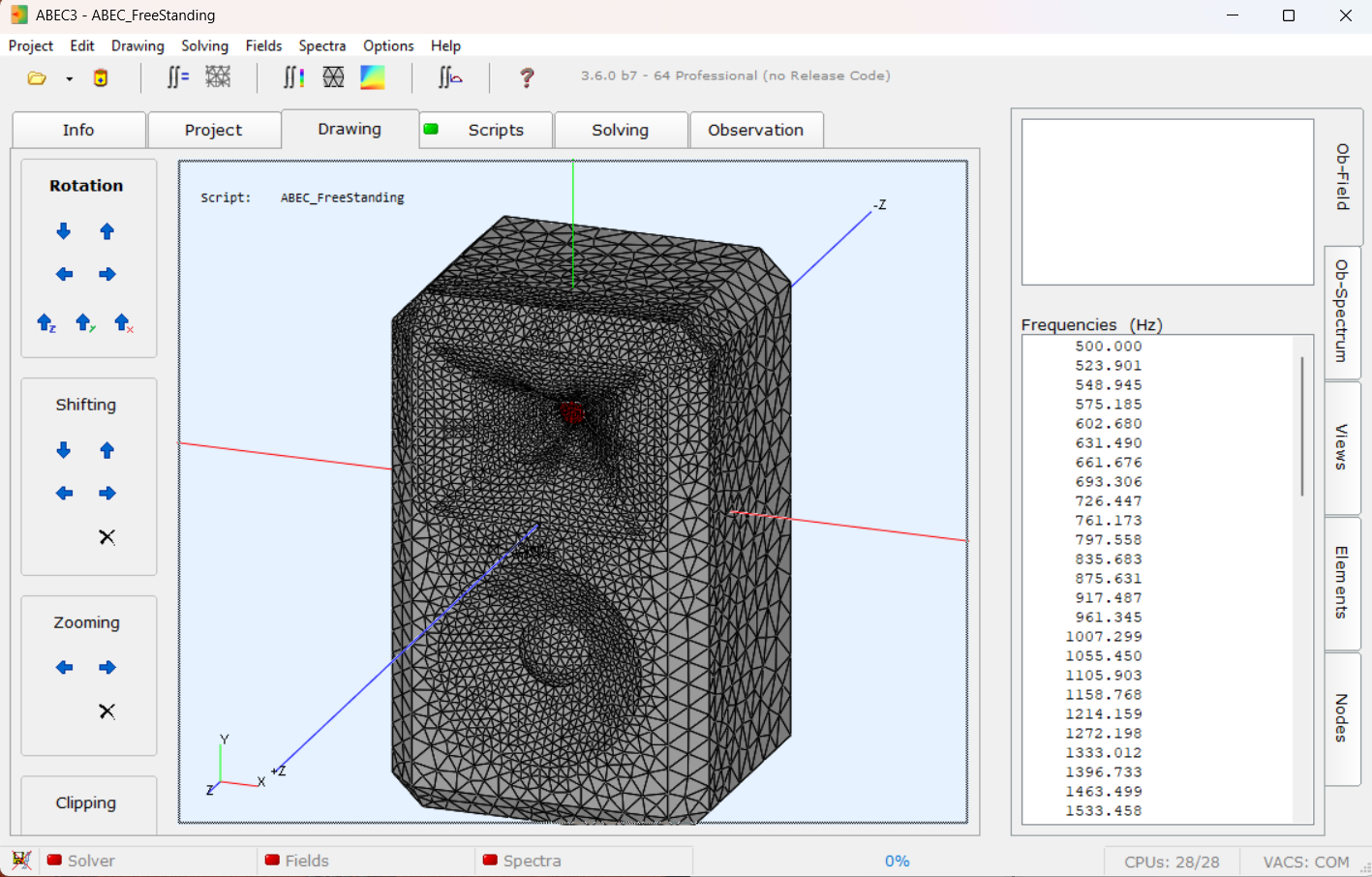This screenshot has height=877, width=1372.
Task: Open help via the question mark icon
Action: tap(527, 77)
